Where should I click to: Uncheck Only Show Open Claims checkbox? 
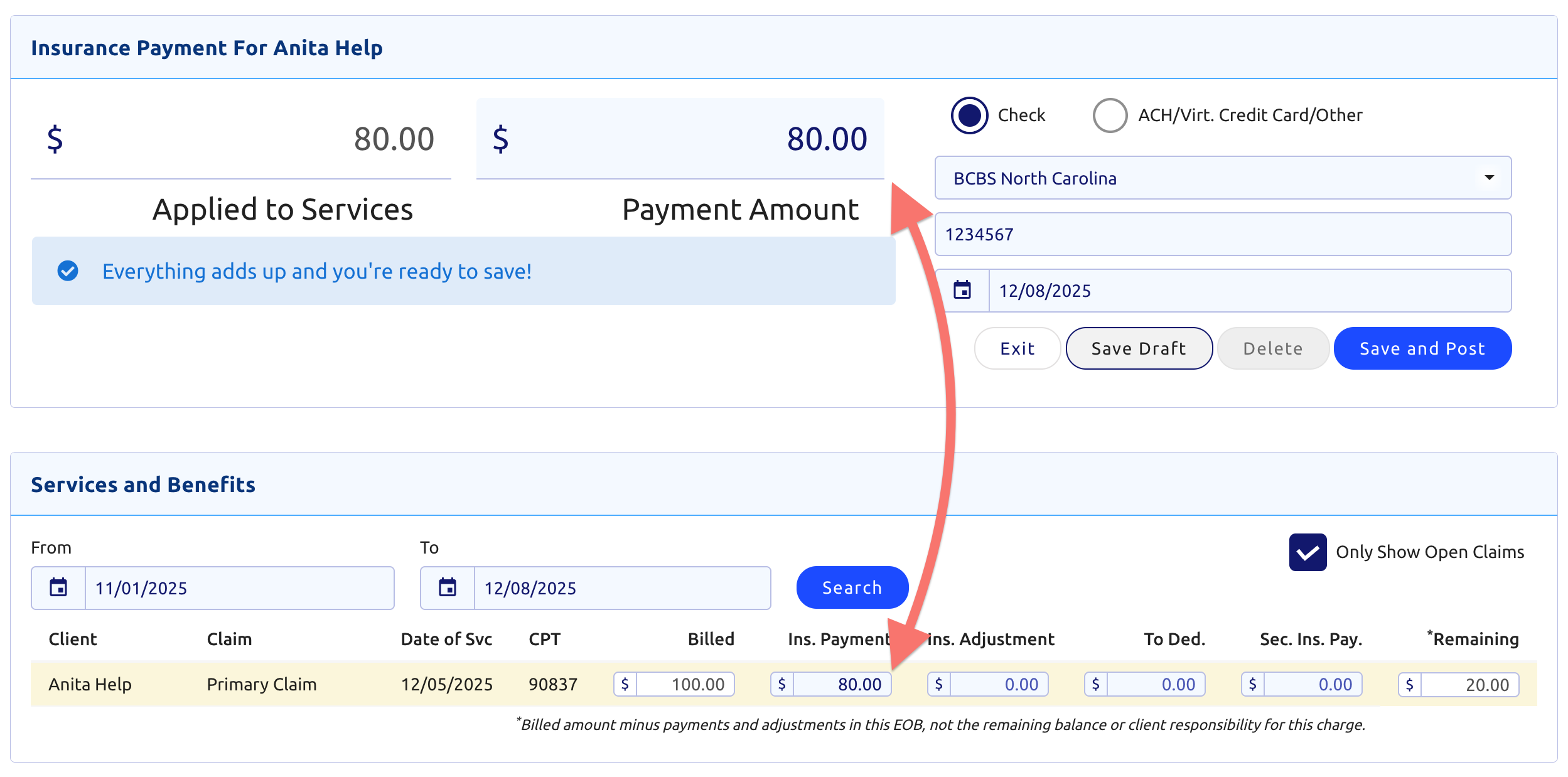[1308, 552]
